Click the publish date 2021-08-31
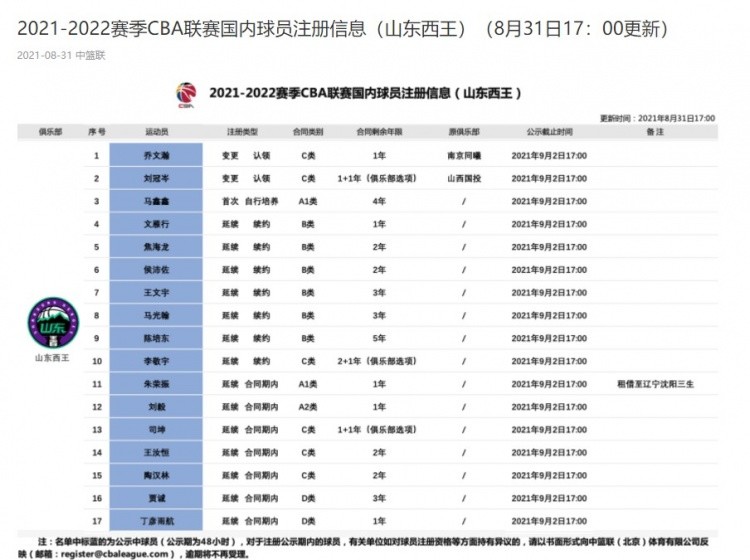750x560 pixels. [44, 55]
